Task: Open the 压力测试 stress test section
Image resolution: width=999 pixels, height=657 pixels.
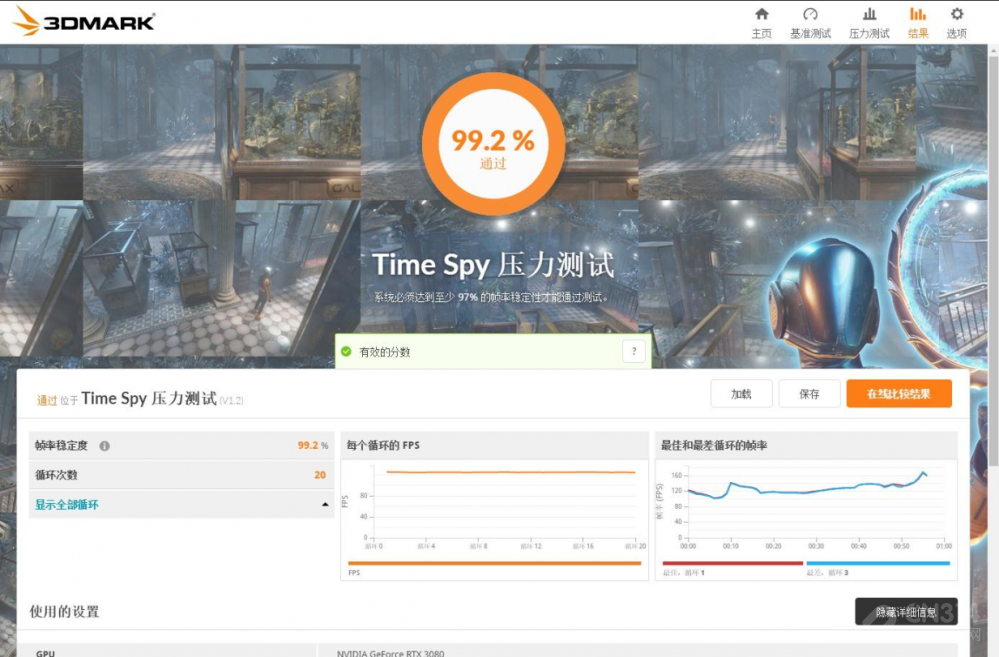Action: (869, 23)
